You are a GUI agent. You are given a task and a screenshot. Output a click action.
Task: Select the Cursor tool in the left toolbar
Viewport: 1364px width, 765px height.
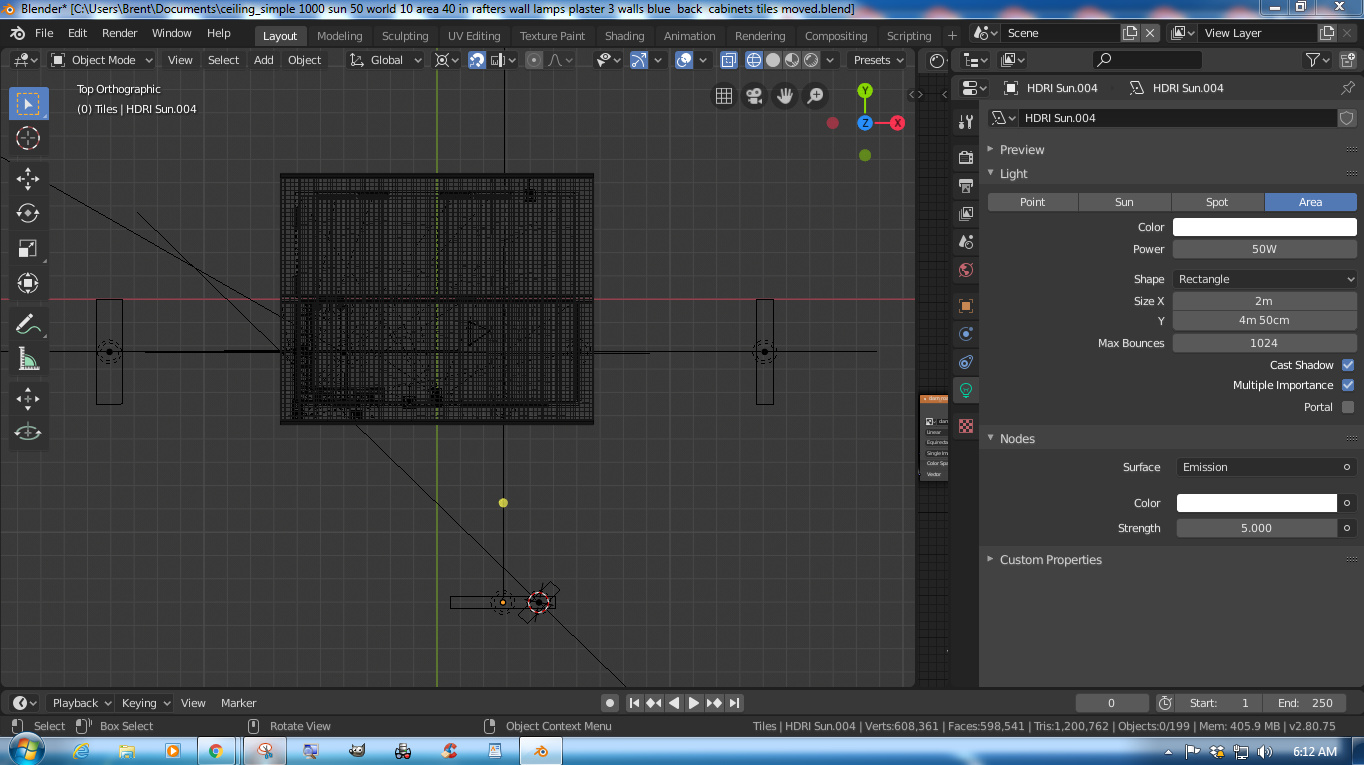click(28, 138)
